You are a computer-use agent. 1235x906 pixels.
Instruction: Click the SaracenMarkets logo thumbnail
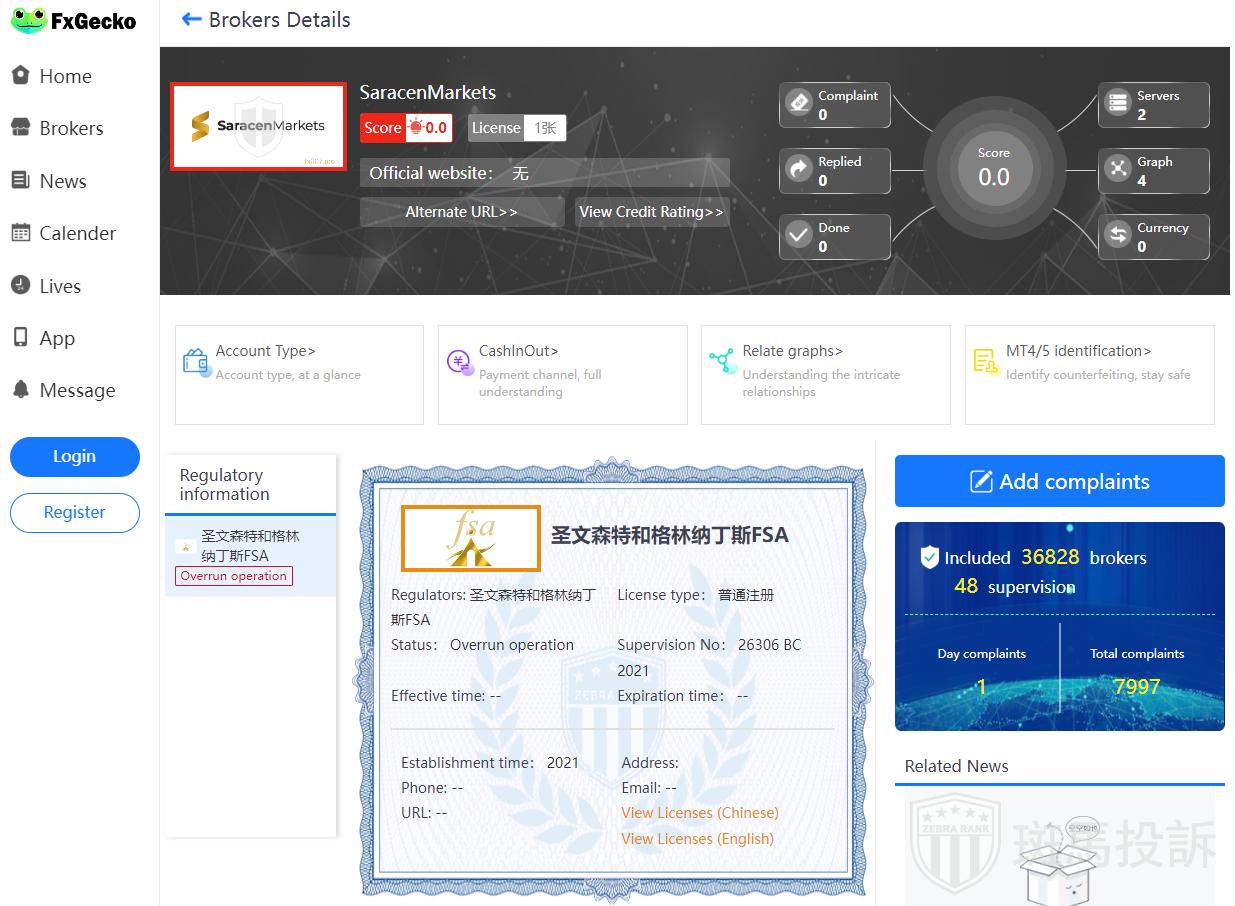[x=258, y=127]
